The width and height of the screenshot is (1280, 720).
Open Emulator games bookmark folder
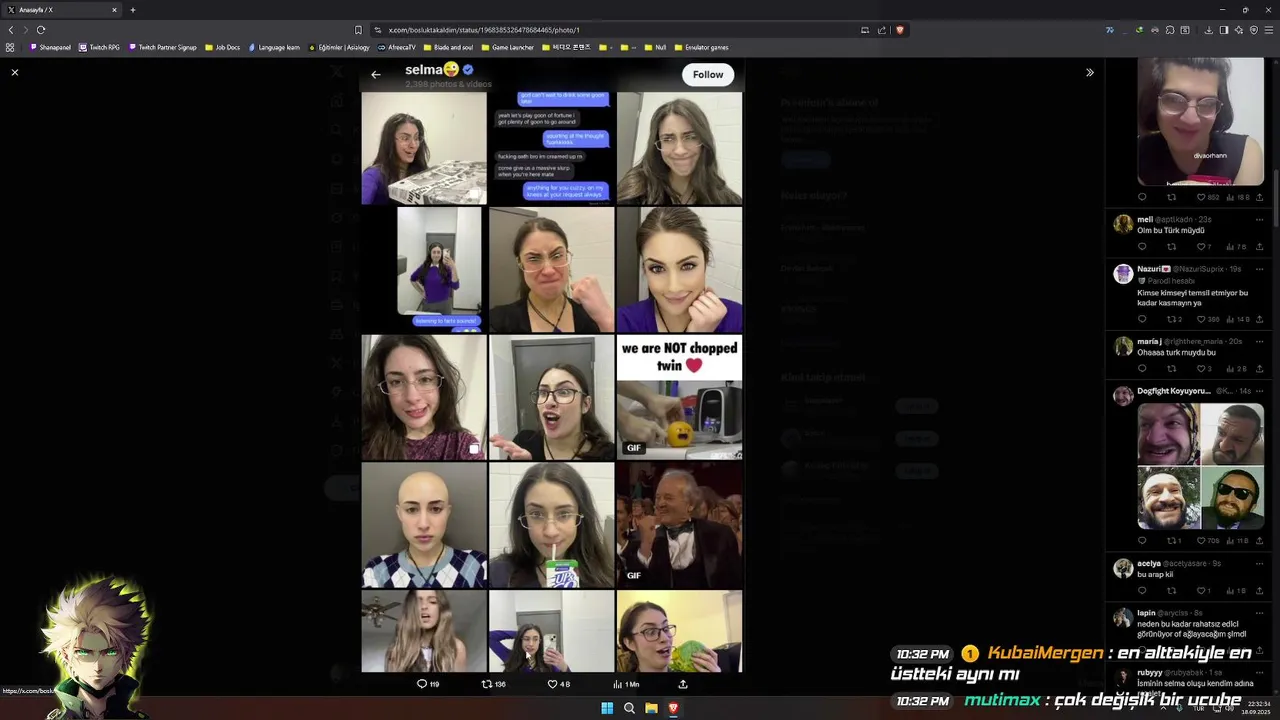click(702, 47)
